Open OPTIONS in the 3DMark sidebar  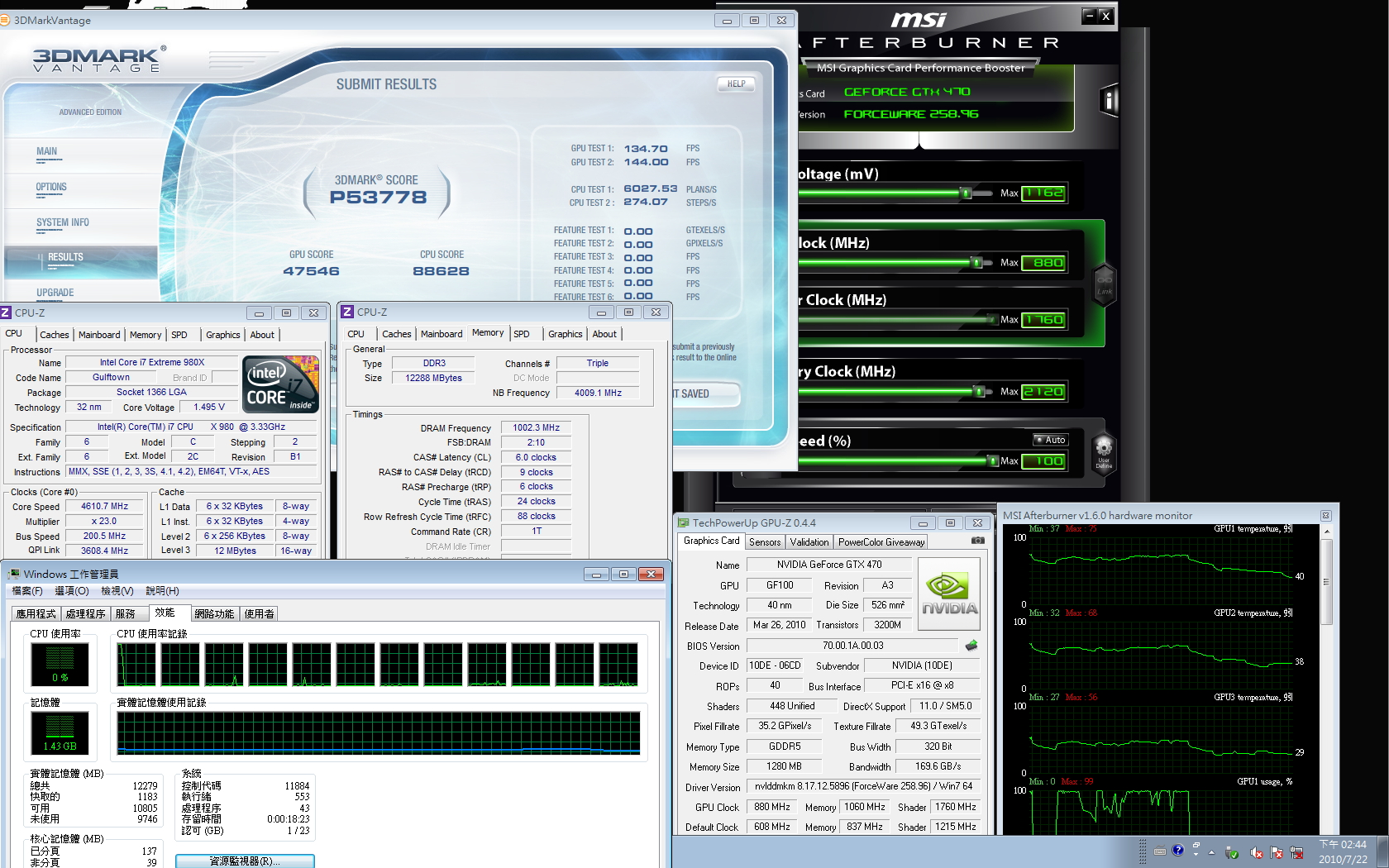[51, 187]
